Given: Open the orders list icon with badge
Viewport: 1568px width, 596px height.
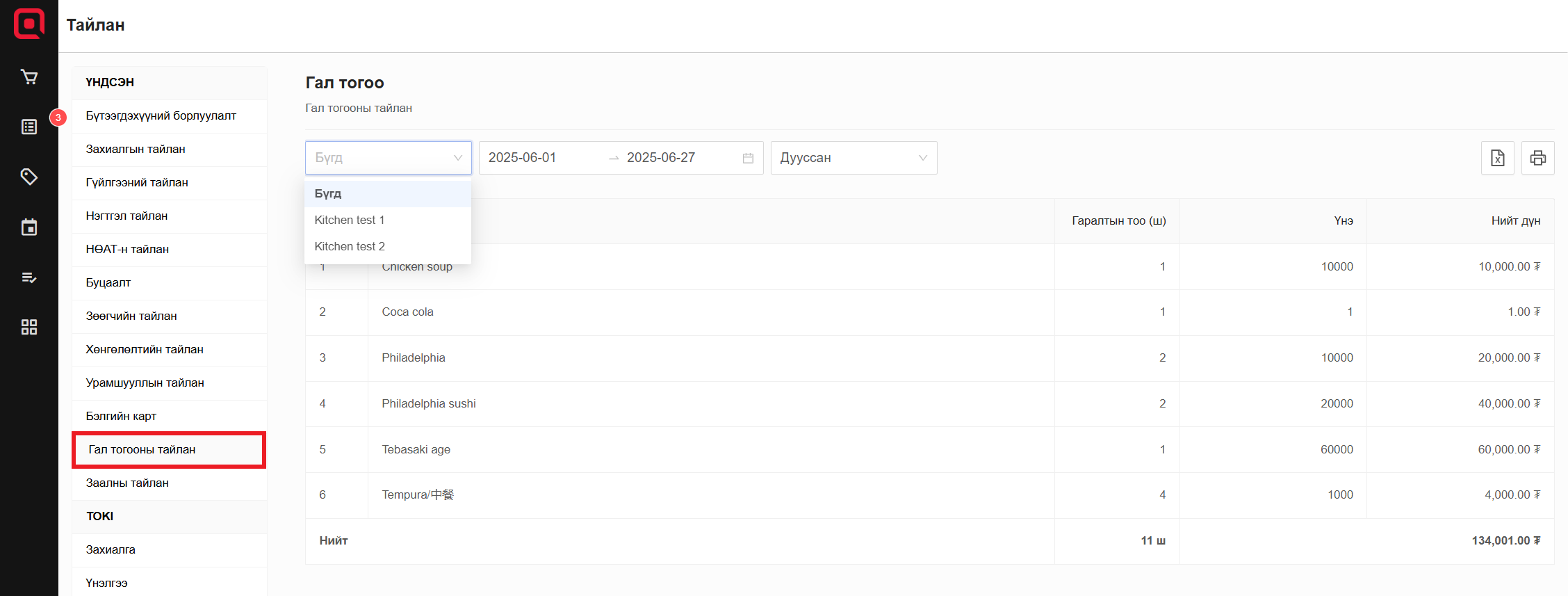Looking at the screenshot, I should click(x=28, y=127).
